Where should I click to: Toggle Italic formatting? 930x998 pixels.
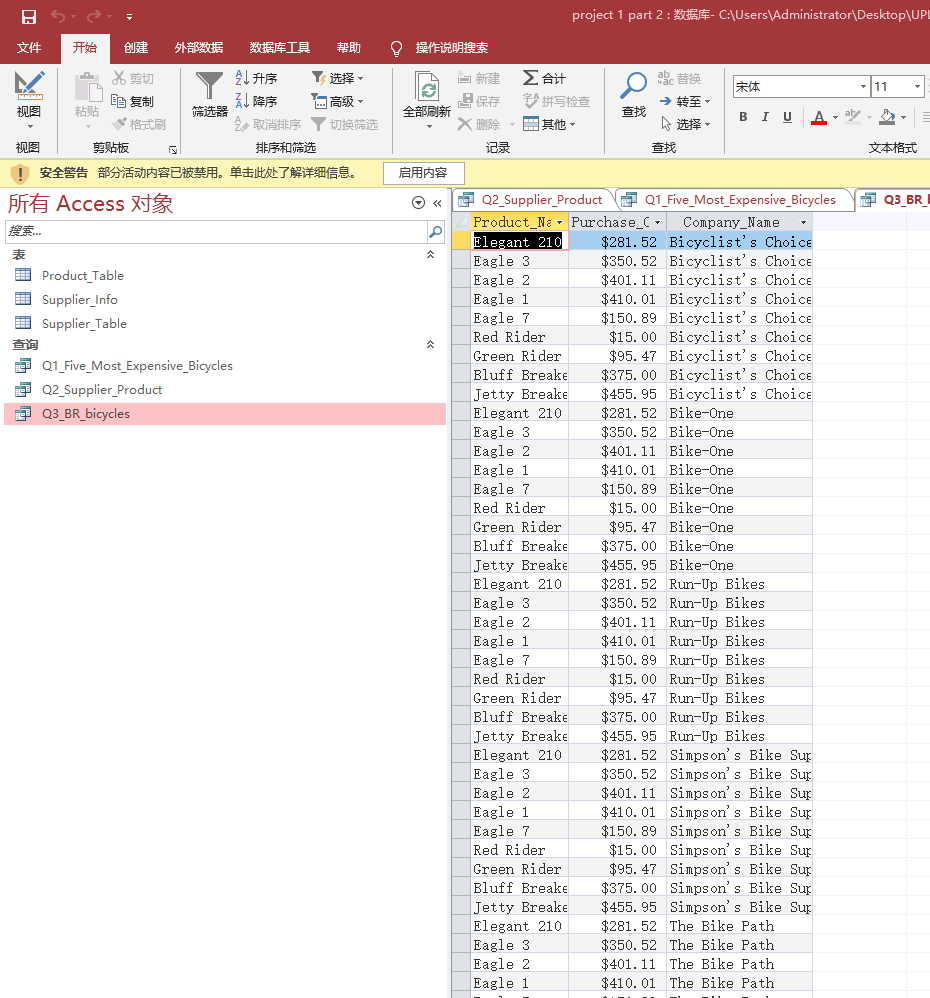click(765, 117)
